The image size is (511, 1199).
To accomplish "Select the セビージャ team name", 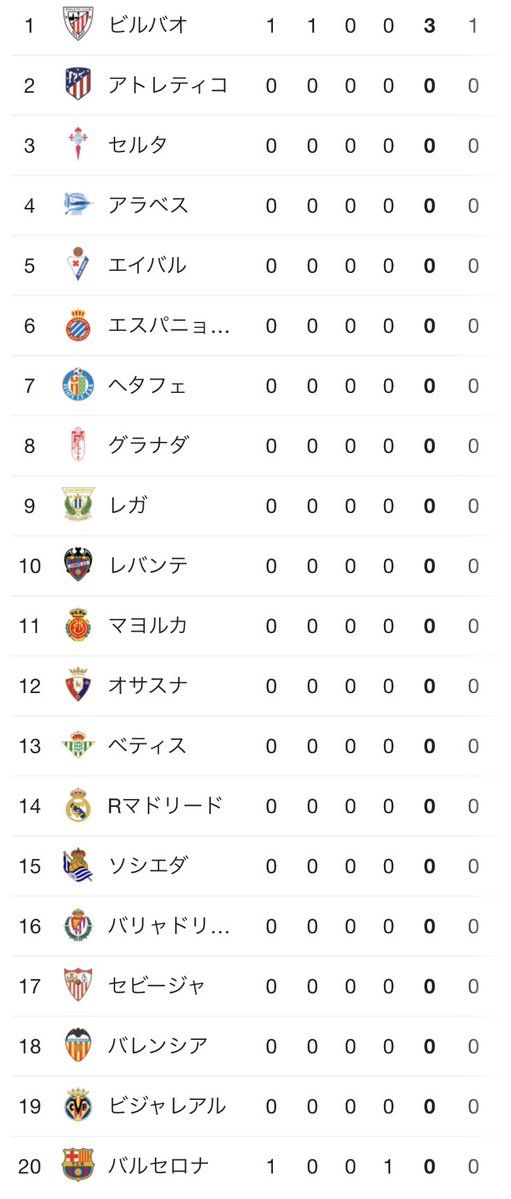I will click(x=156, y=986).
